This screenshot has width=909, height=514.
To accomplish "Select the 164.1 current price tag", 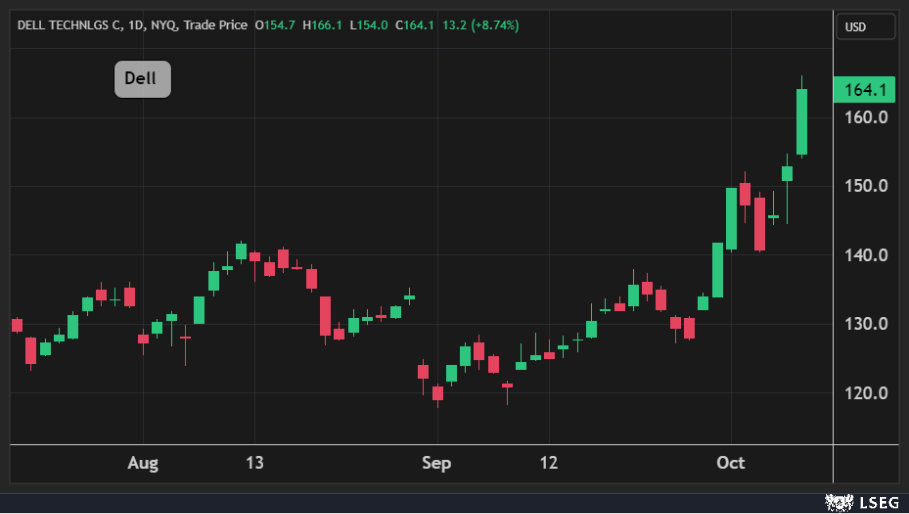I will (x=864, y=90).
